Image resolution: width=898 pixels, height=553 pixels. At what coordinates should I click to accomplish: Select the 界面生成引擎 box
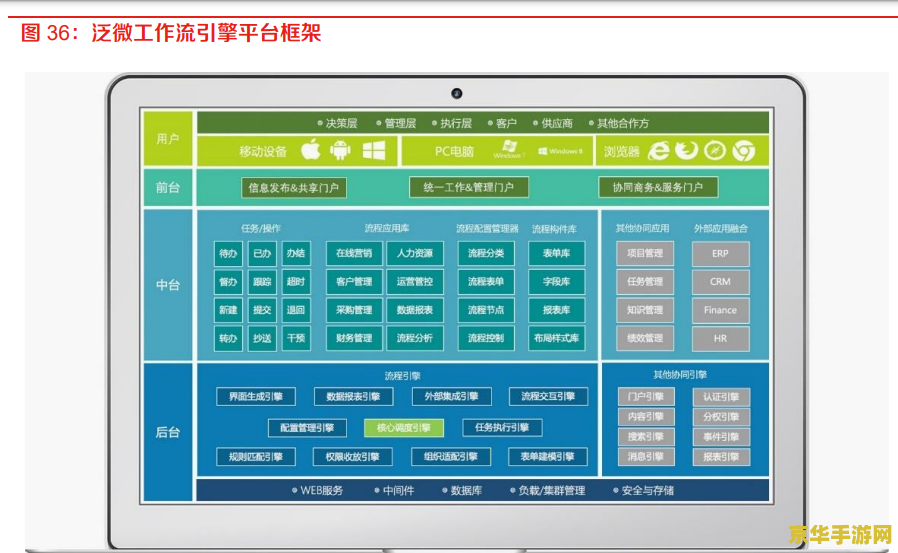point(256,397)
